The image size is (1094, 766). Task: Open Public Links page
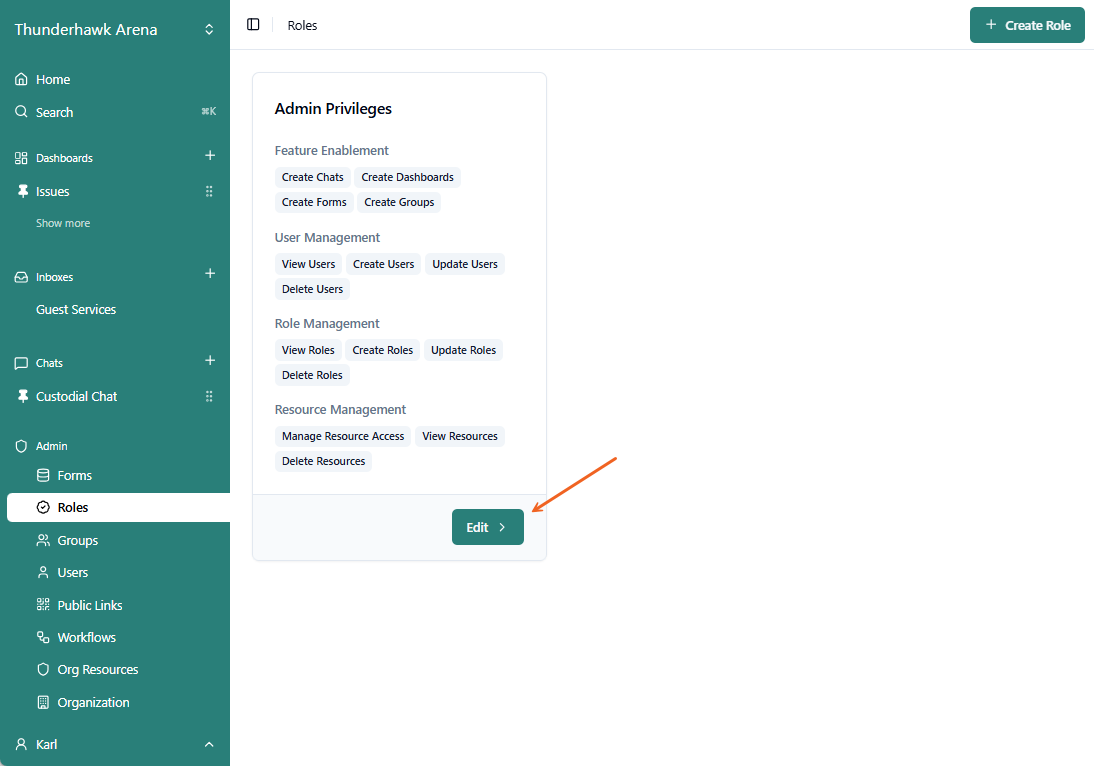[89, 606]
